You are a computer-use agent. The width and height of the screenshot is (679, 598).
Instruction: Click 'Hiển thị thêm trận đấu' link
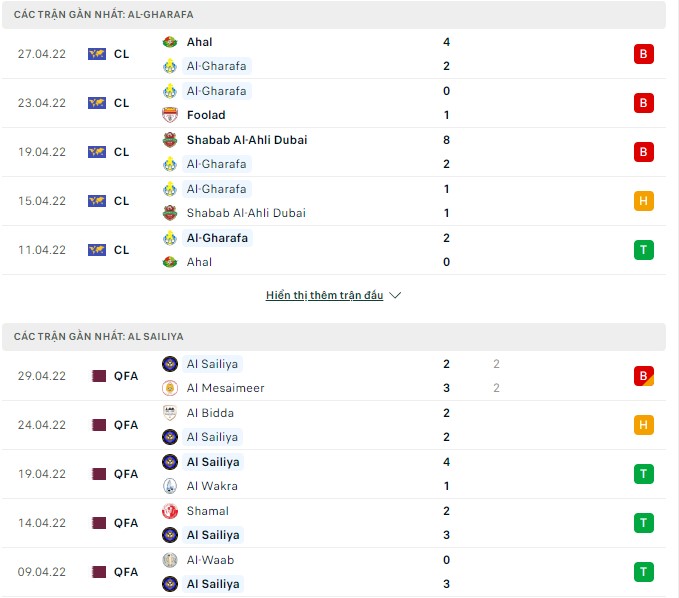pyautogui.click(x=324, y=296)
